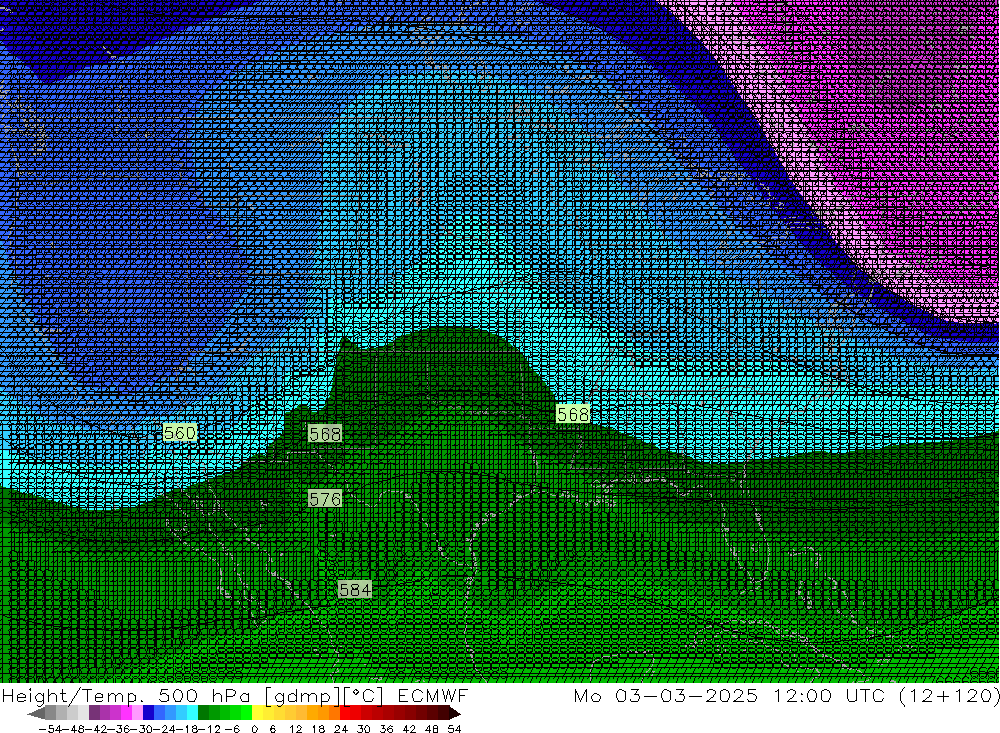The width and height of the screenshot is (1000, 733).
Task: Click the "30" legend value
Action: pos(364,729)
